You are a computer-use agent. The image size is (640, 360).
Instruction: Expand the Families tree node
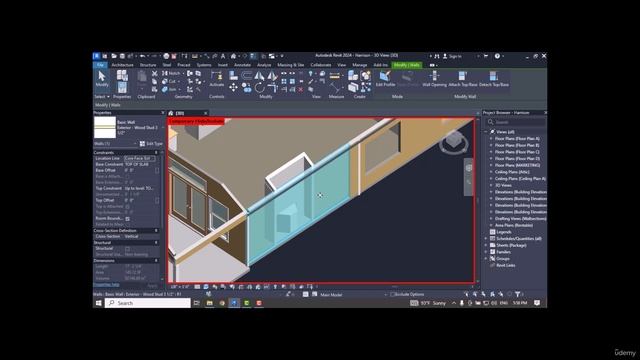pyautogui.click(x=487, y=252)
